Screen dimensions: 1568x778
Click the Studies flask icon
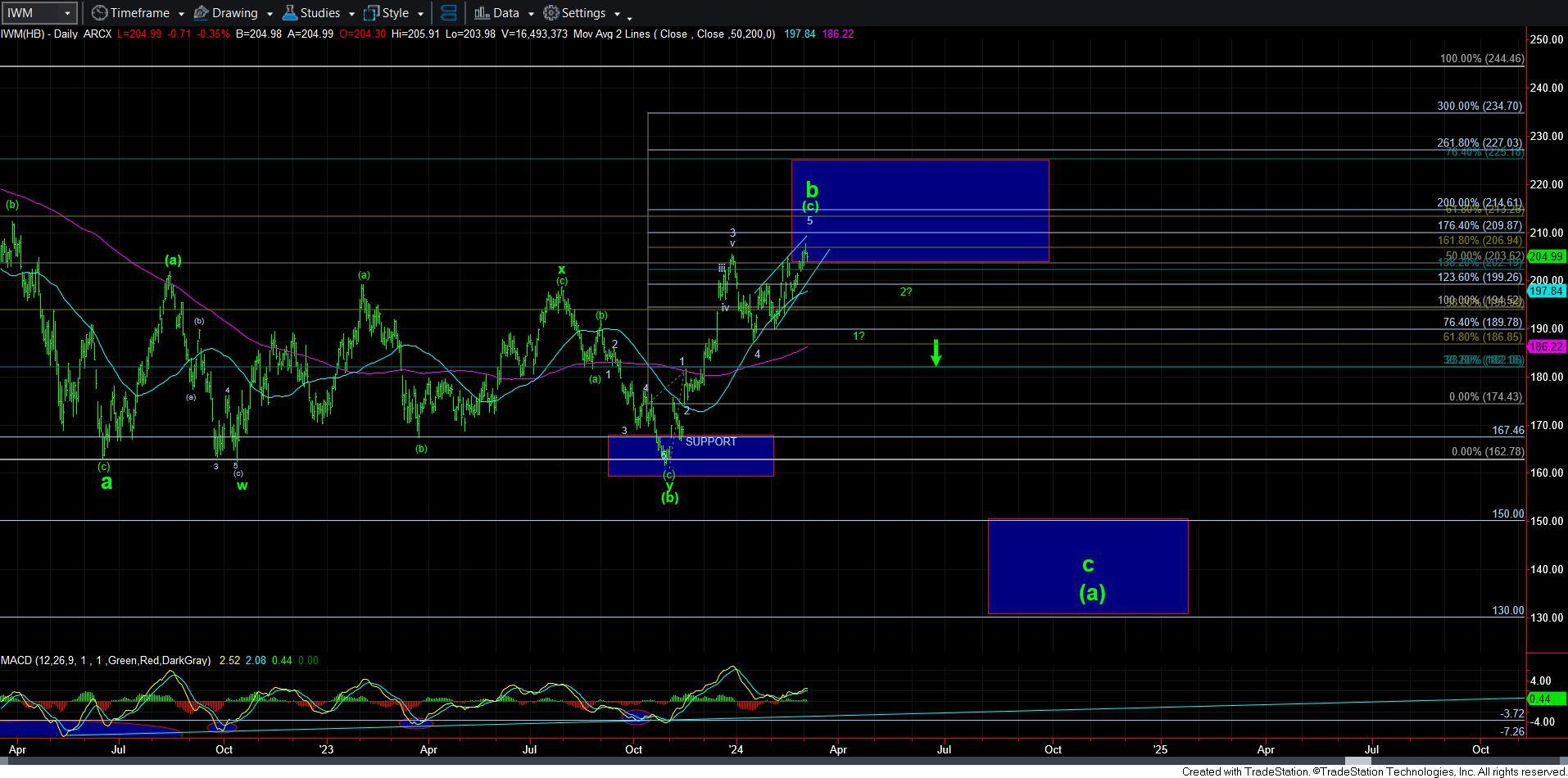(289, 13)
